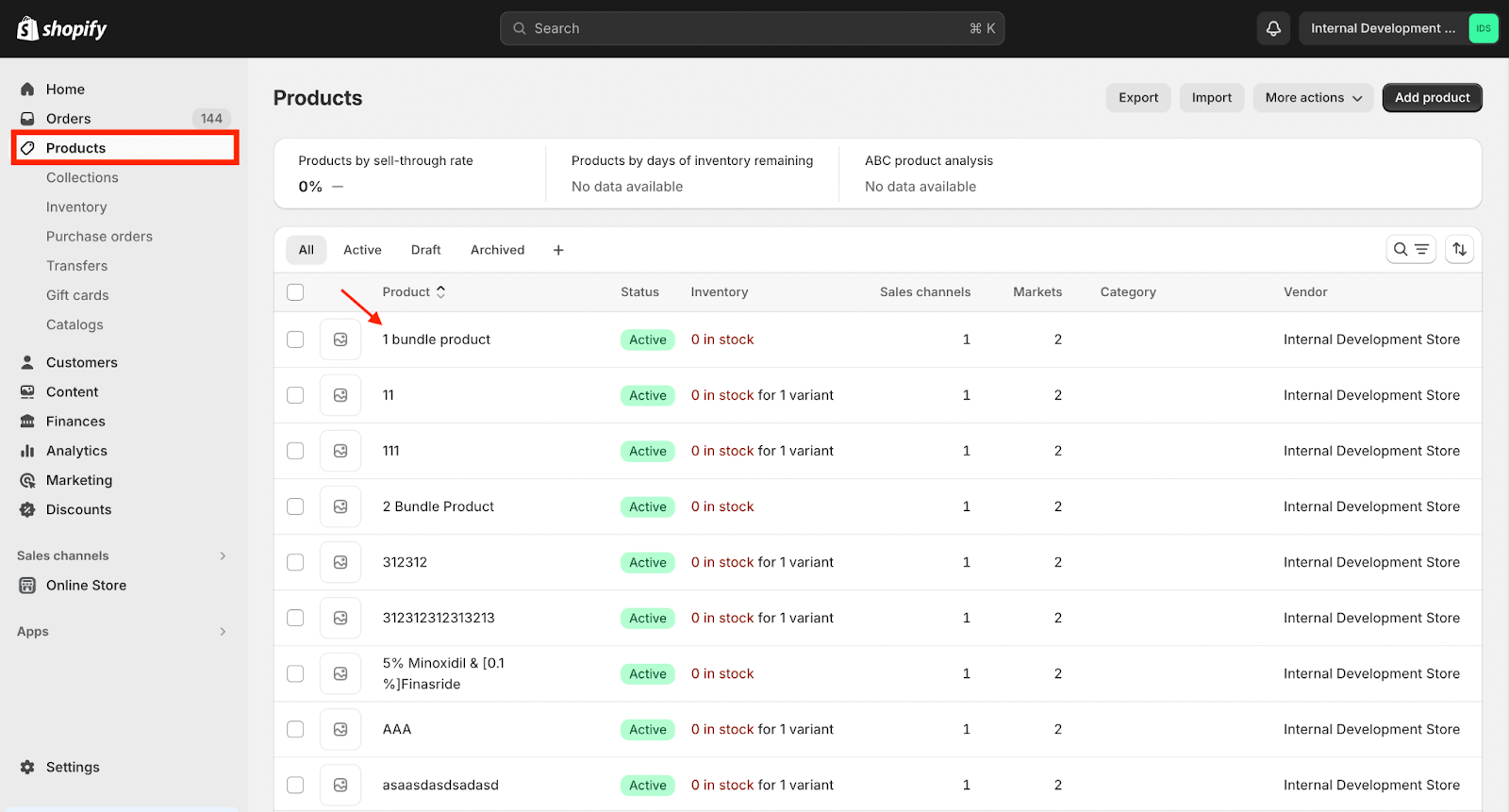Switch to the All products tab
Viewport: 1509px width, 812px height.
pos(307,250)
